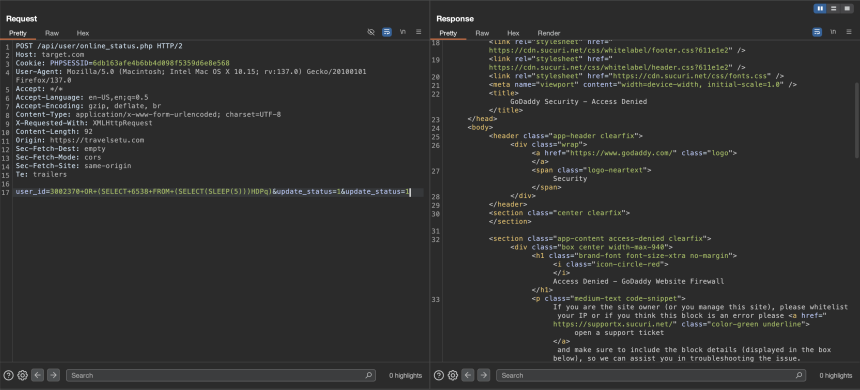
Task: Open Pretty tab in Request panel
Action: click(18, 33)
